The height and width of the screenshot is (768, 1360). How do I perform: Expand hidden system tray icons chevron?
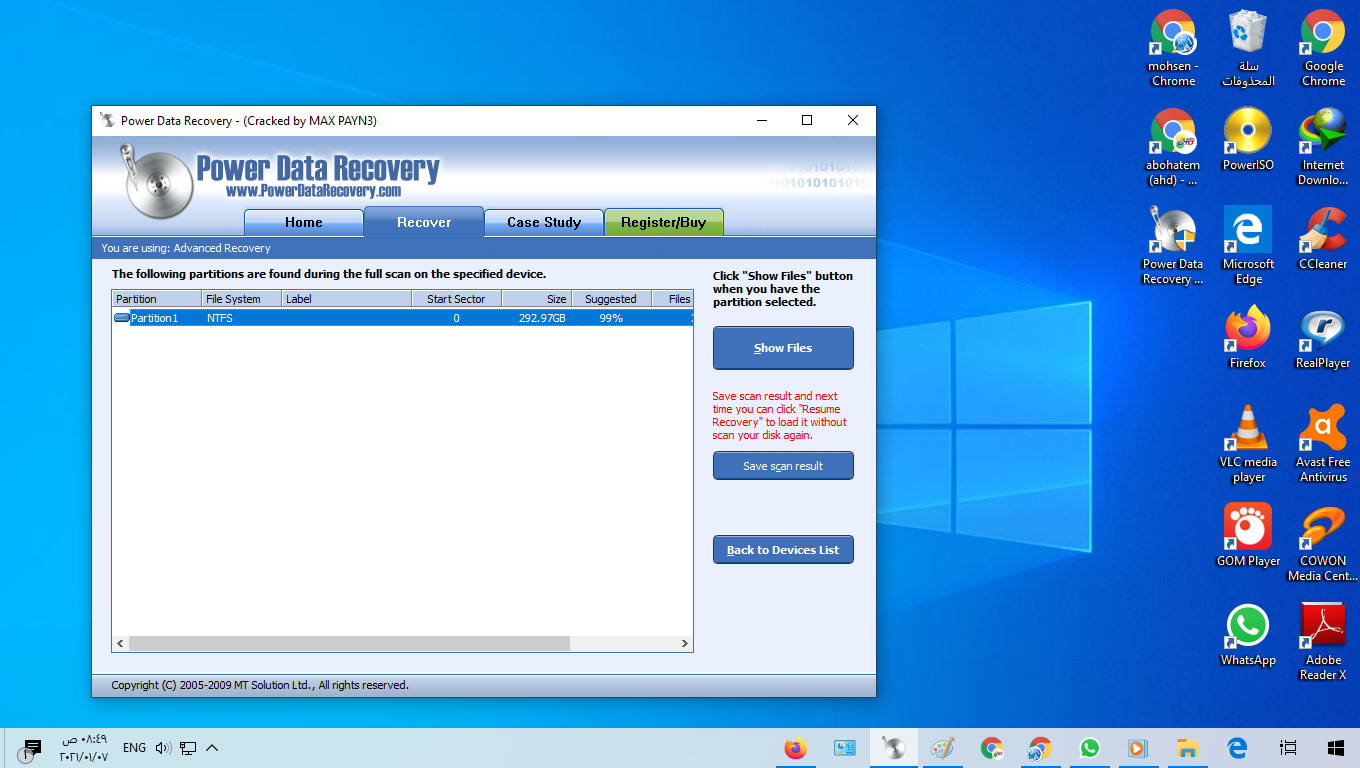(x=212, y=748)
